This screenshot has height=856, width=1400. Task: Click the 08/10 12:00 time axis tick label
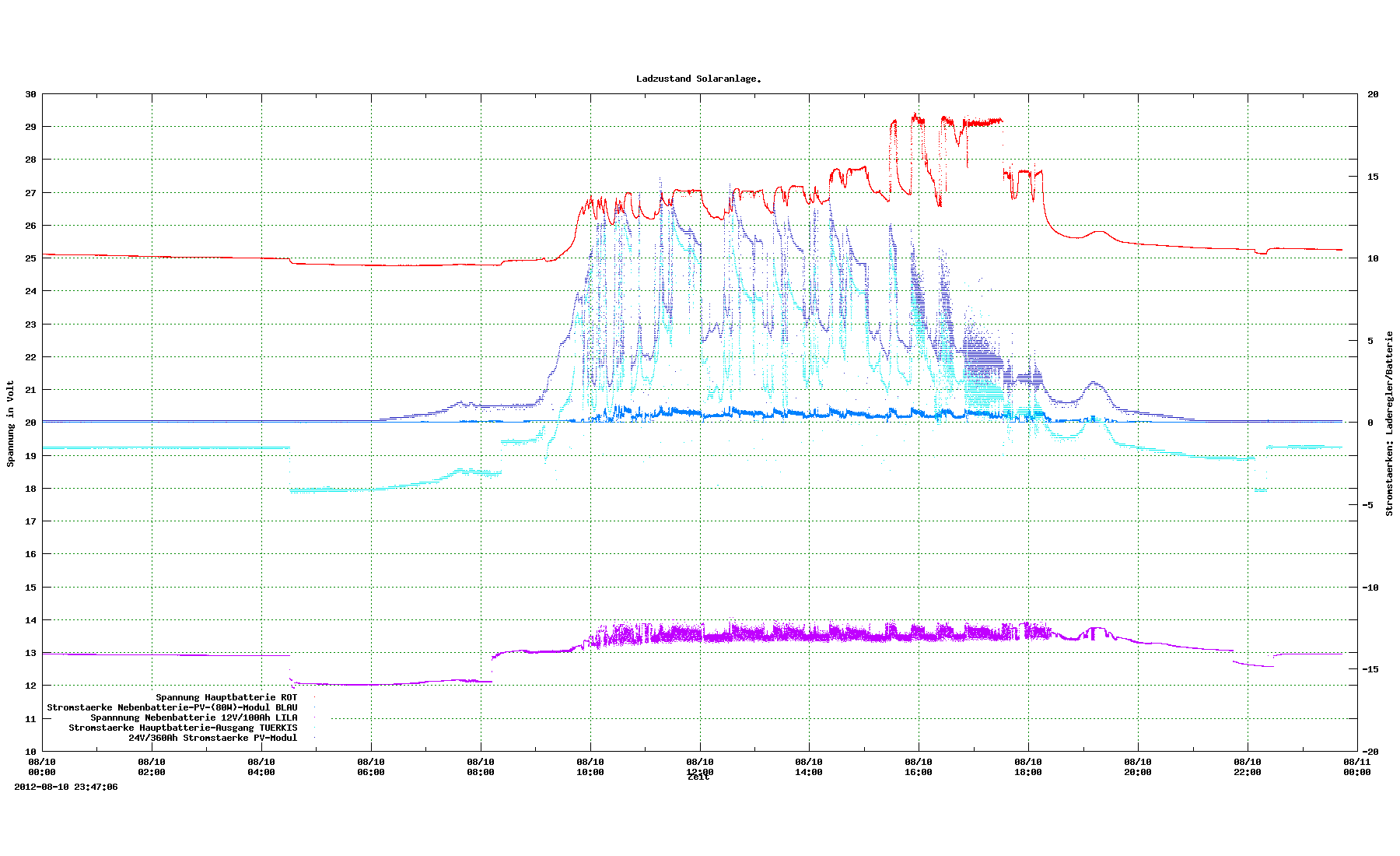[x=699, y=767]
